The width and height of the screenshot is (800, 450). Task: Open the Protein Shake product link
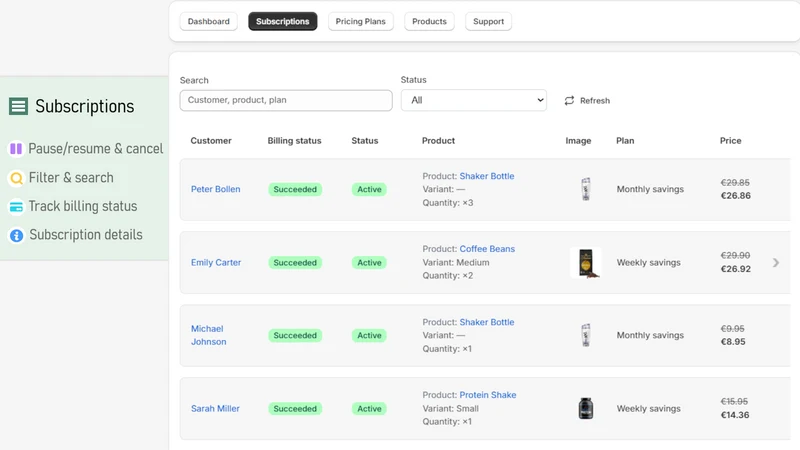point(488,395)
